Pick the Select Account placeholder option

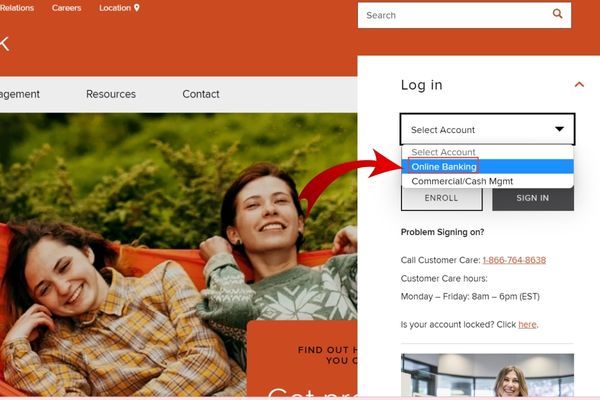point(487,152)
